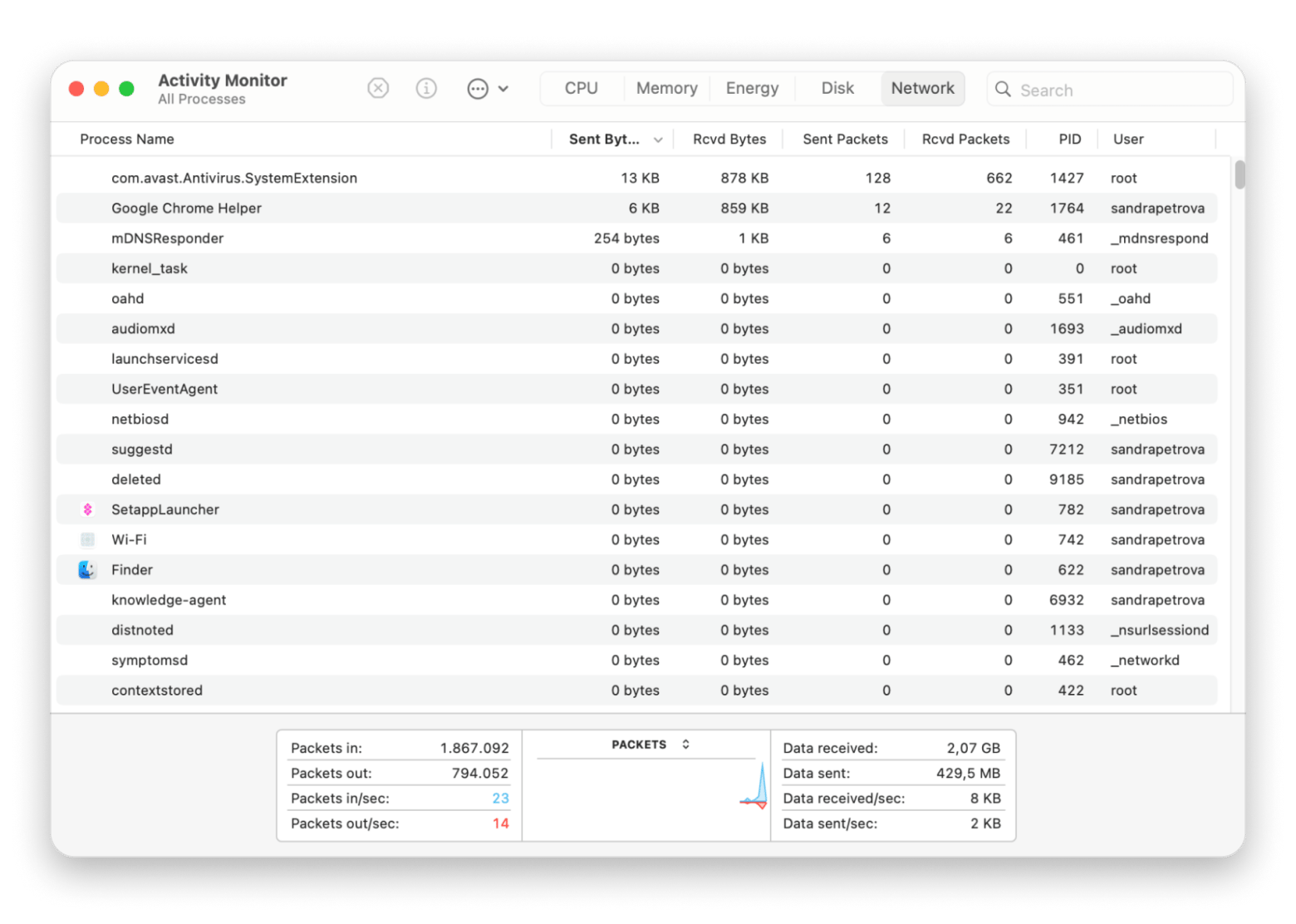1296x924 pixels.
Task: Toggle Sent Bytes sort order chevron
Action: tap(658, 140)
